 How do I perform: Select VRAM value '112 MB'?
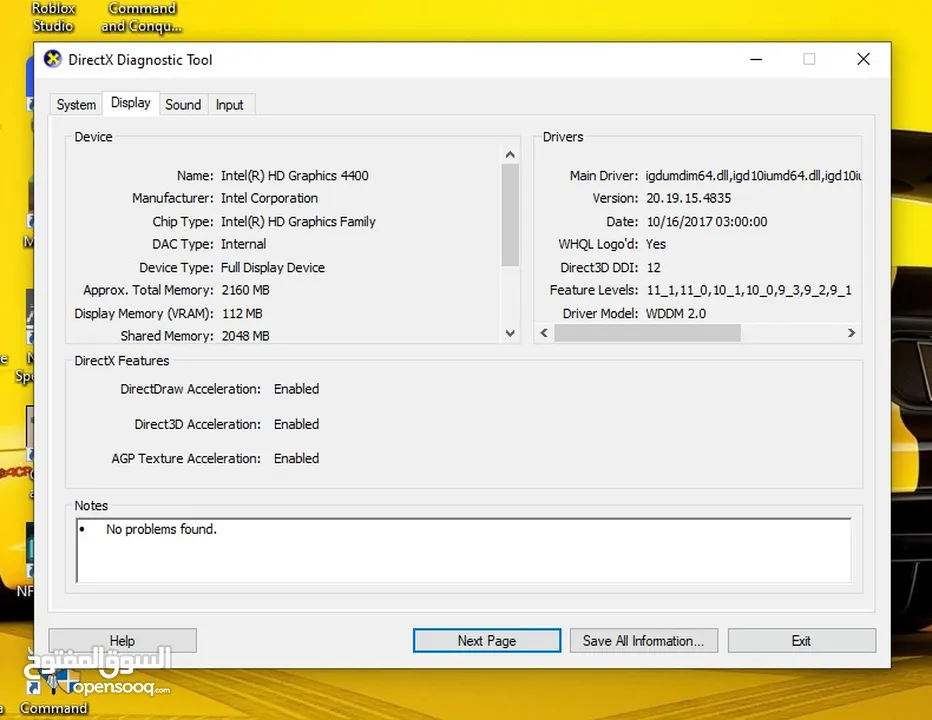pyautogui.click(x=242, y=313)
